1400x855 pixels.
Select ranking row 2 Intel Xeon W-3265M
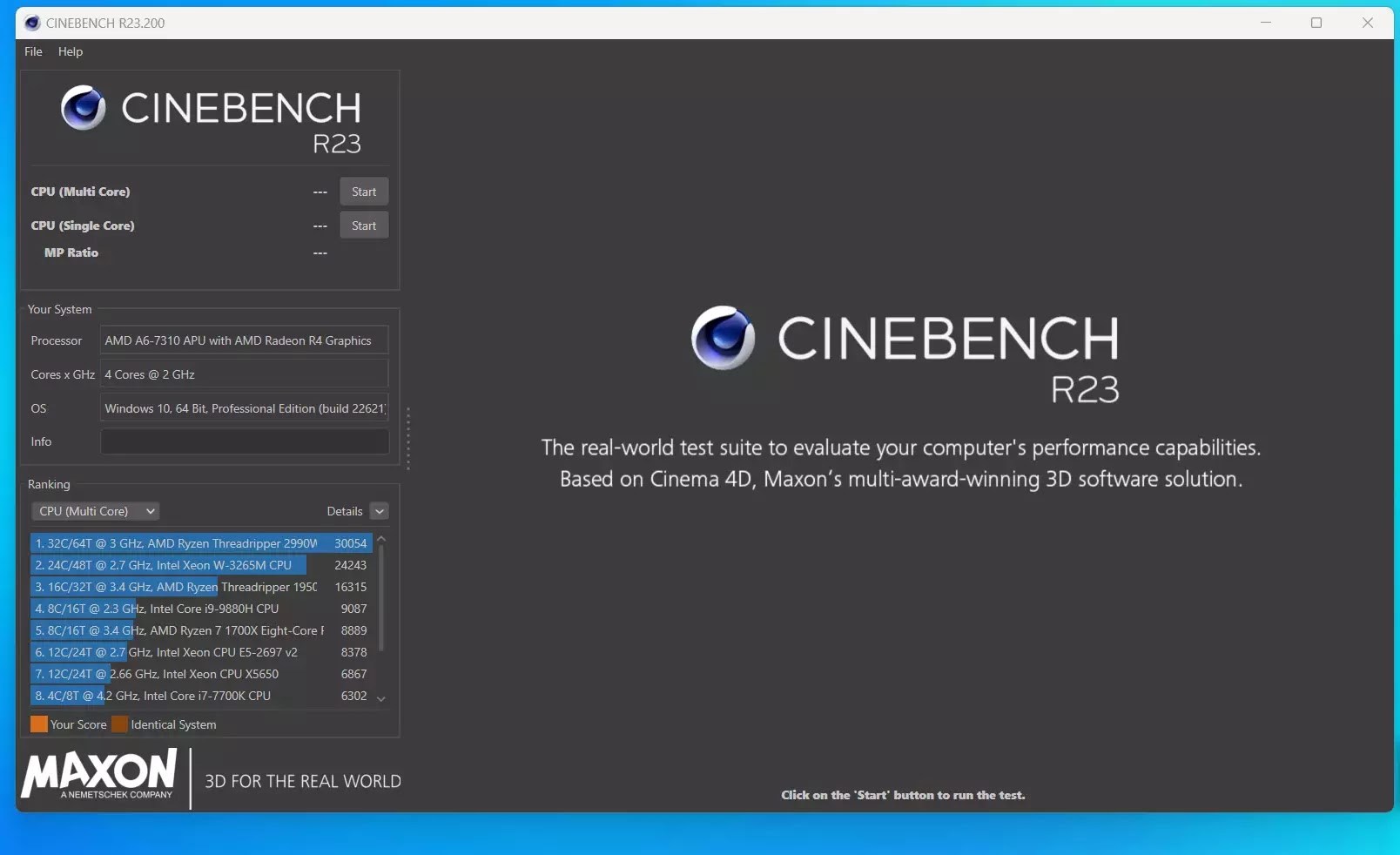201,565
